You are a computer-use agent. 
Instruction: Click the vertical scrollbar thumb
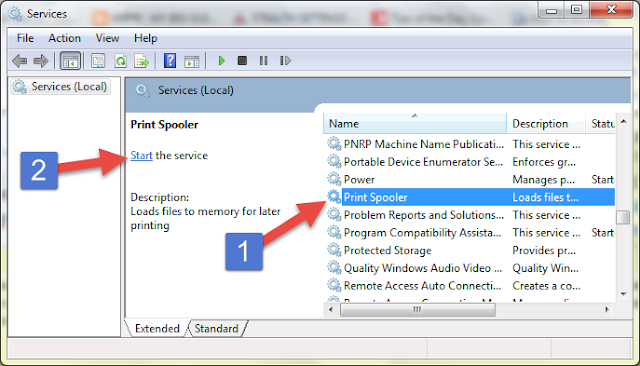tap(623, 217)
